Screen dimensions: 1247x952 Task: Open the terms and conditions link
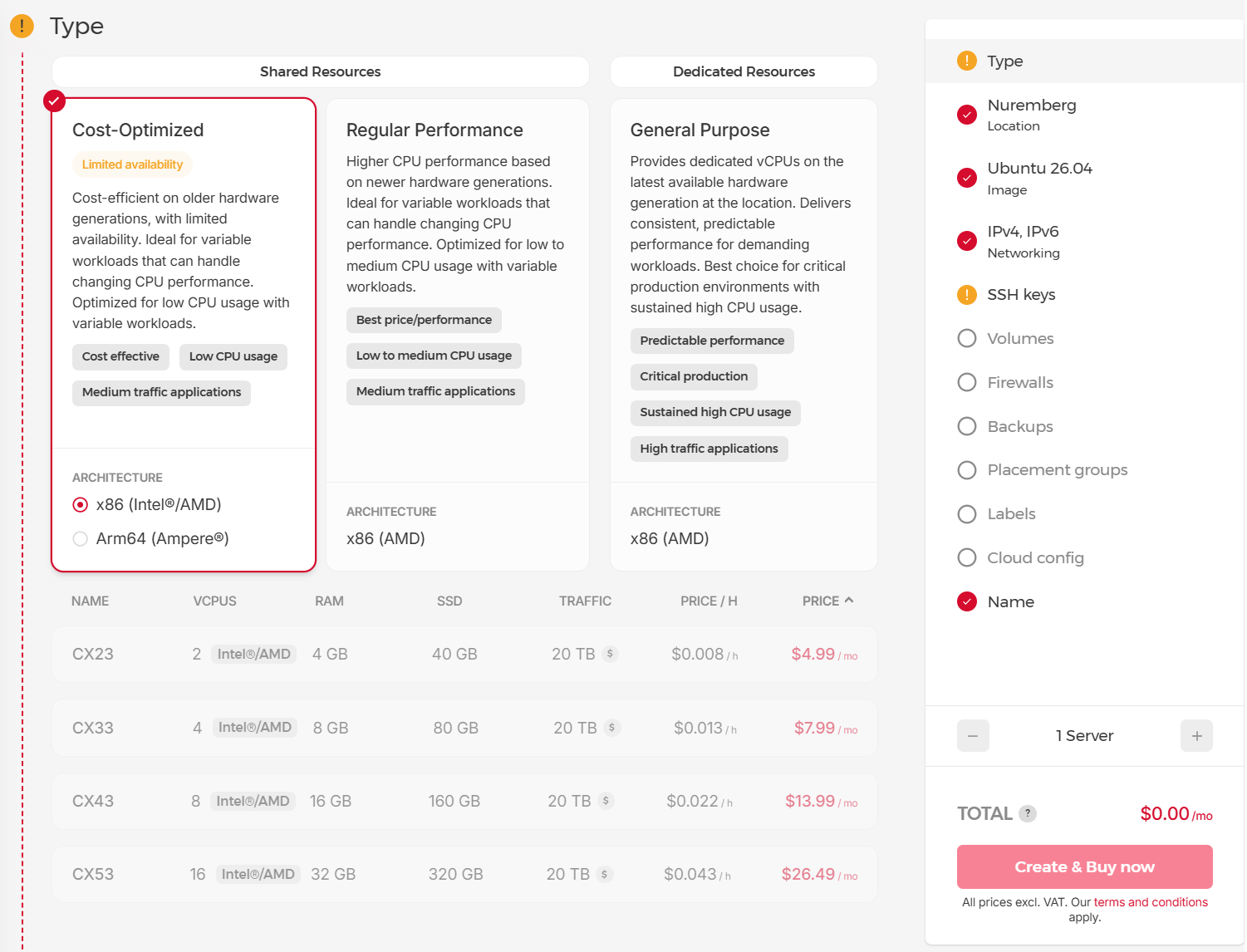click(x=1151, y=902)
